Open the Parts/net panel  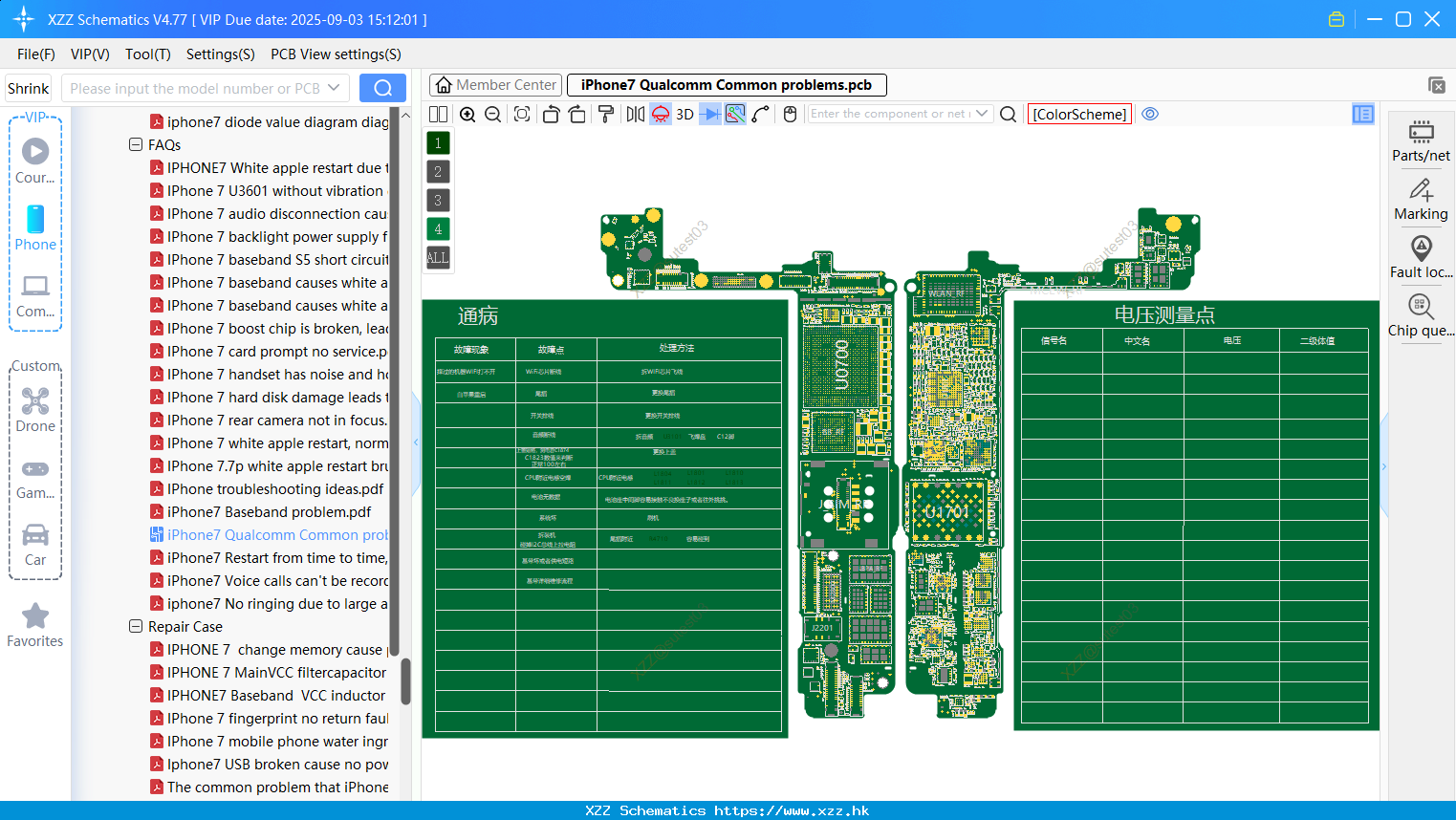click(x=1421, y=140)
